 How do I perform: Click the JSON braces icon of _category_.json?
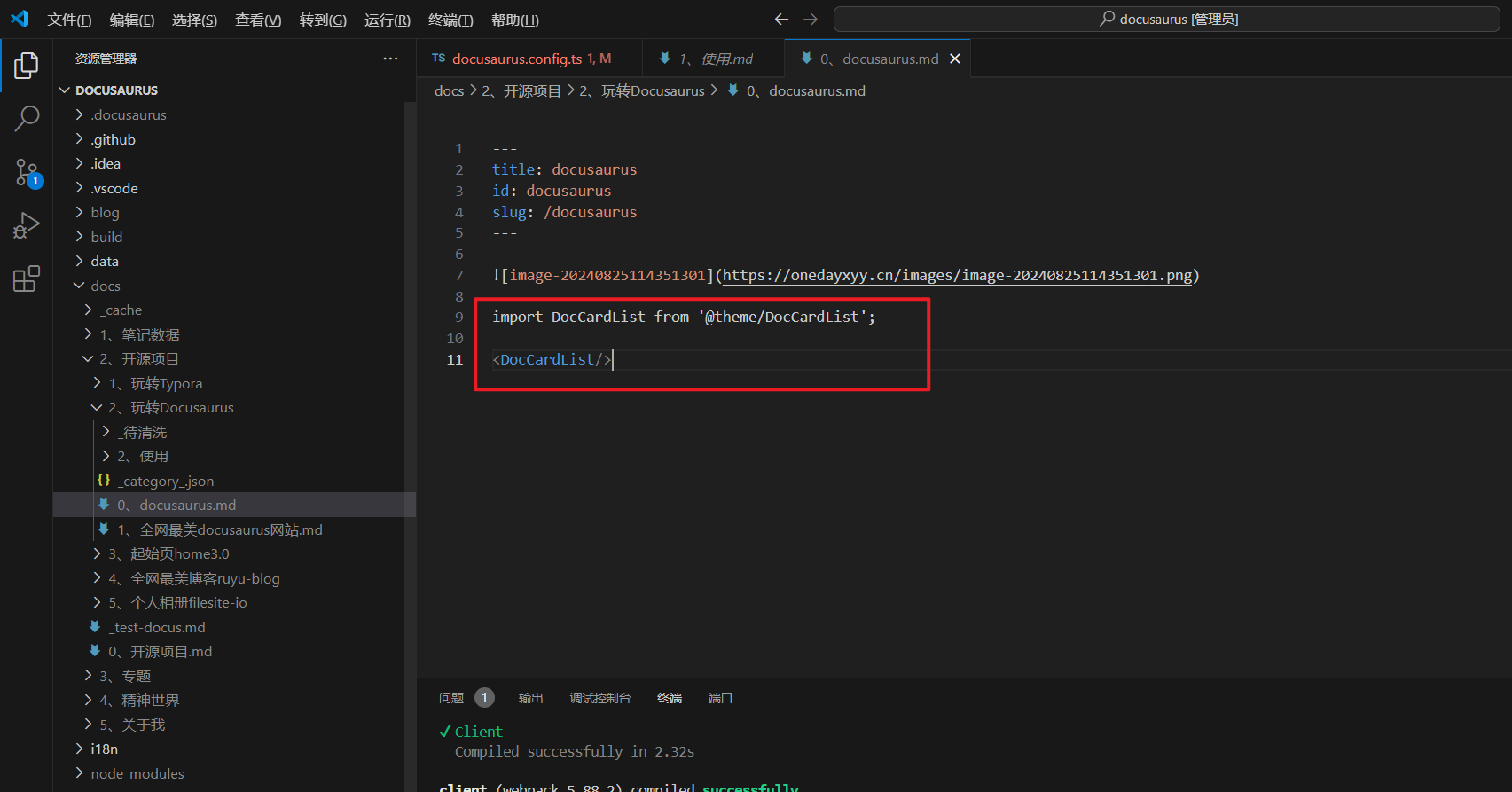coord(104,480)
